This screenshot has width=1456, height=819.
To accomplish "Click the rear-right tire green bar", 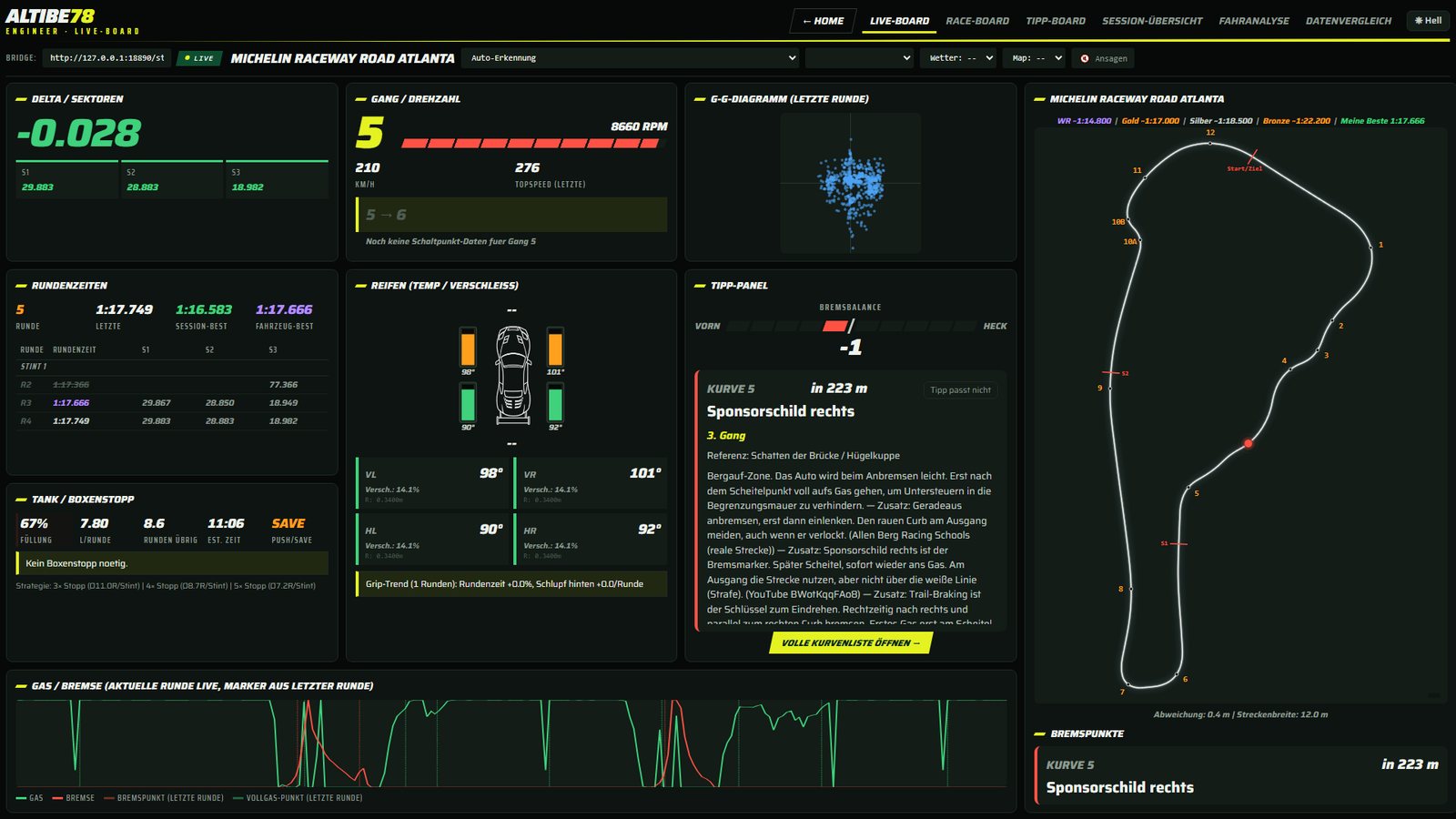I will point(555,402).
